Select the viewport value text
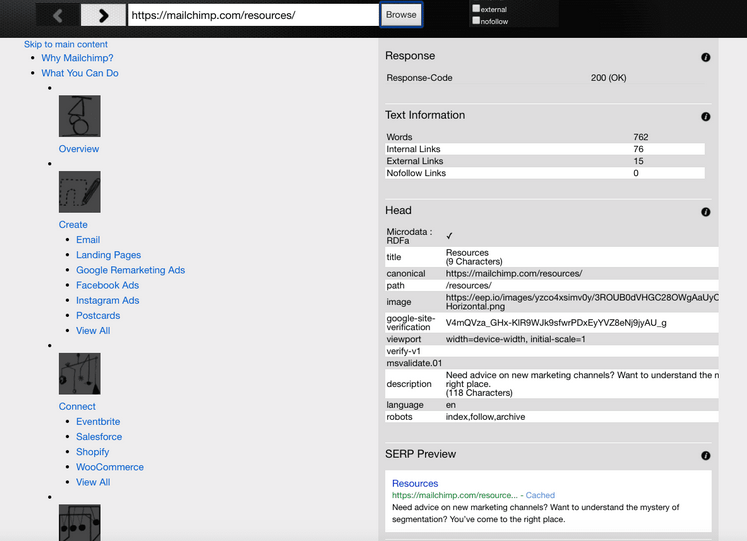 point(515,339)
